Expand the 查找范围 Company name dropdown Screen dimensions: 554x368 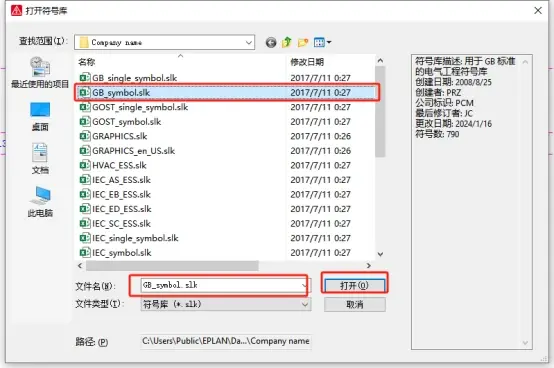pos(249,43)
